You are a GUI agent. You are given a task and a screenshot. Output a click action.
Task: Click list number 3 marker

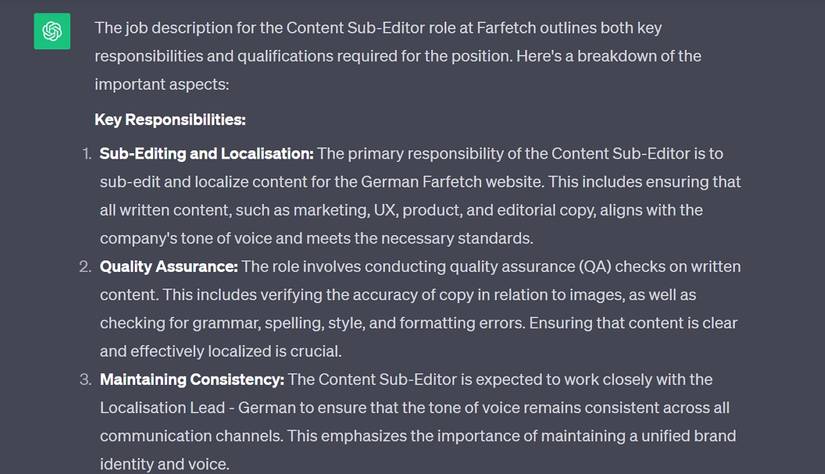coord(85,380)
